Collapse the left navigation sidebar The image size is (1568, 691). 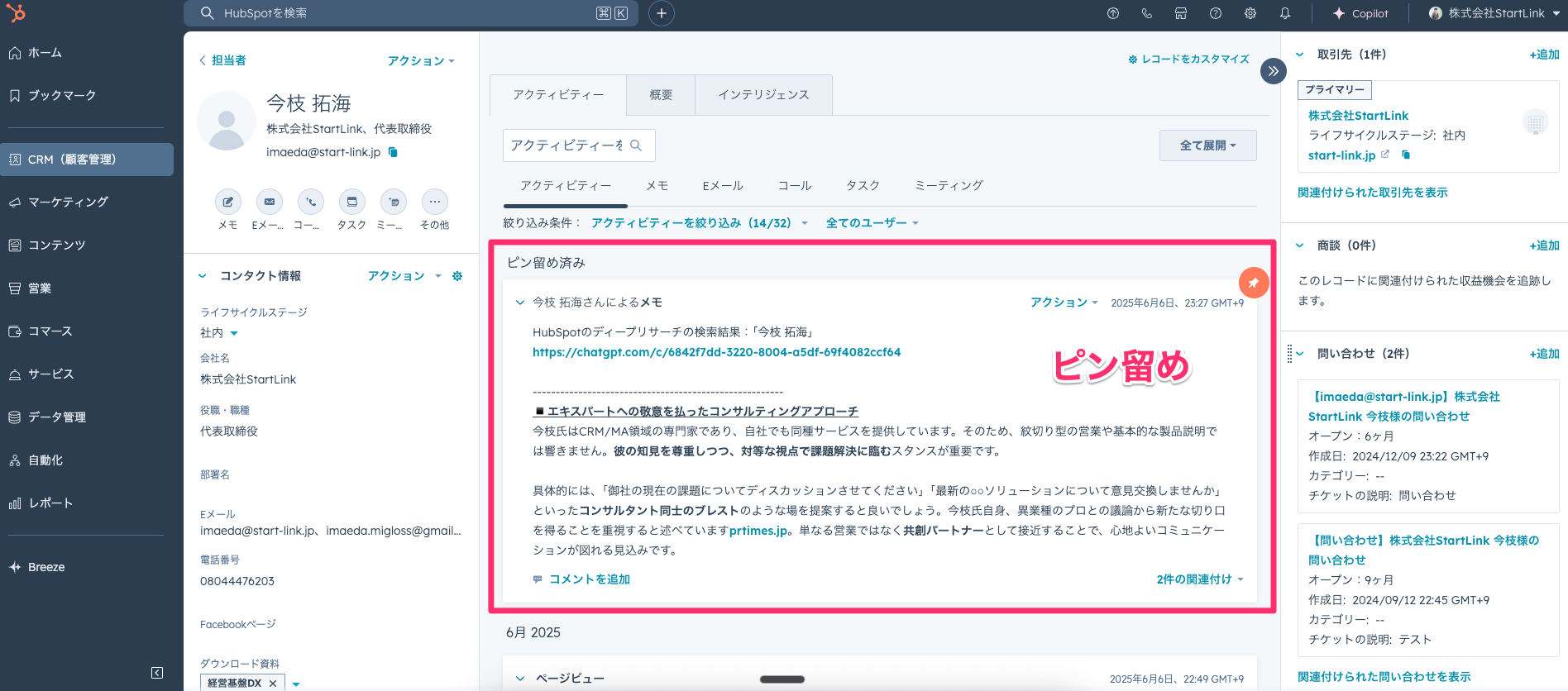click(x=157, y=673)
